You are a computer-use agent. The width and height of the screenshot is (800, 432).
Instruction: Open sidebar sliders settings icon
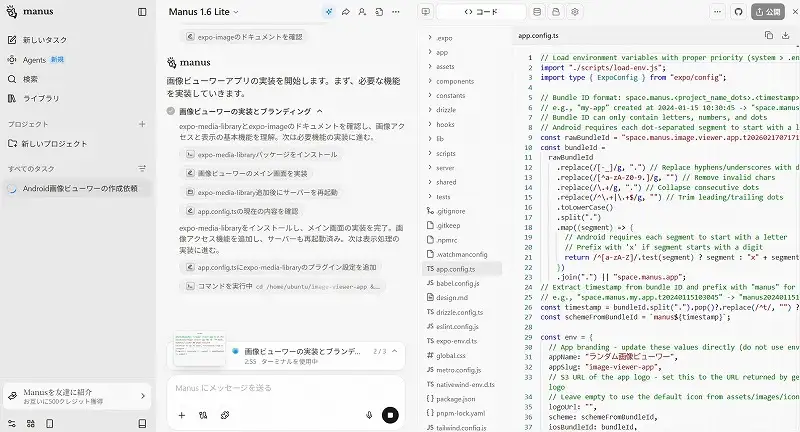tap(12, 423)
